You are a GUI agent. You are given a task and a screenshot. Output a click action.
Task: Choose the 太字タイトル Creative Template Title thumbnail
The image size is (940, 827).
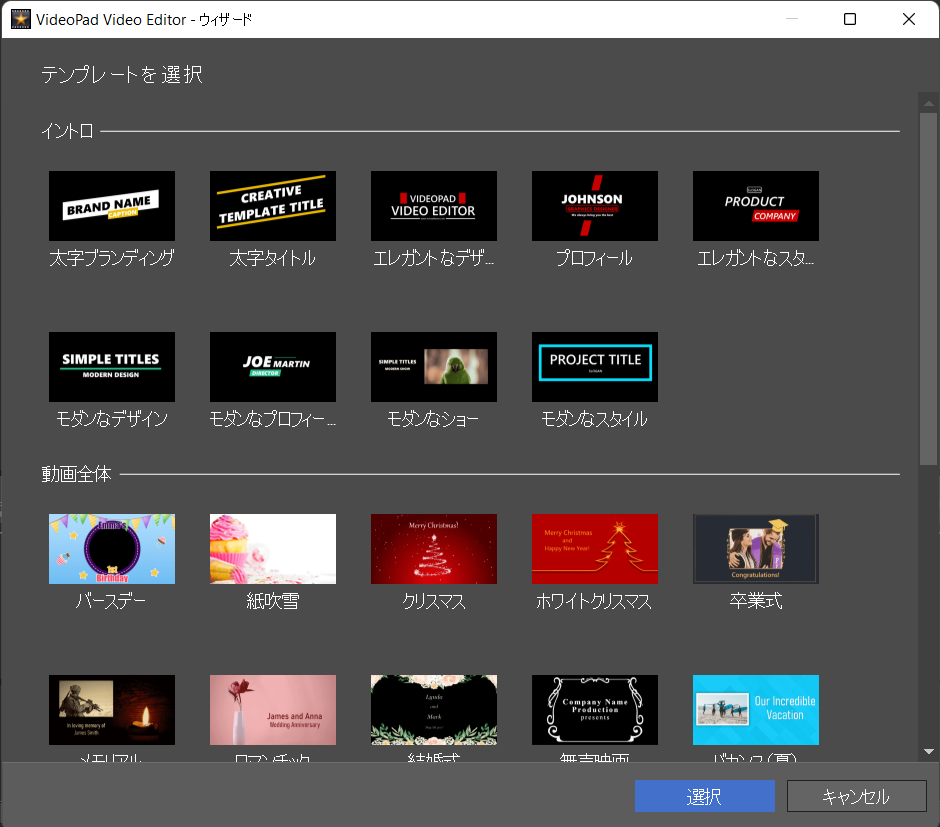click(273, 206)
